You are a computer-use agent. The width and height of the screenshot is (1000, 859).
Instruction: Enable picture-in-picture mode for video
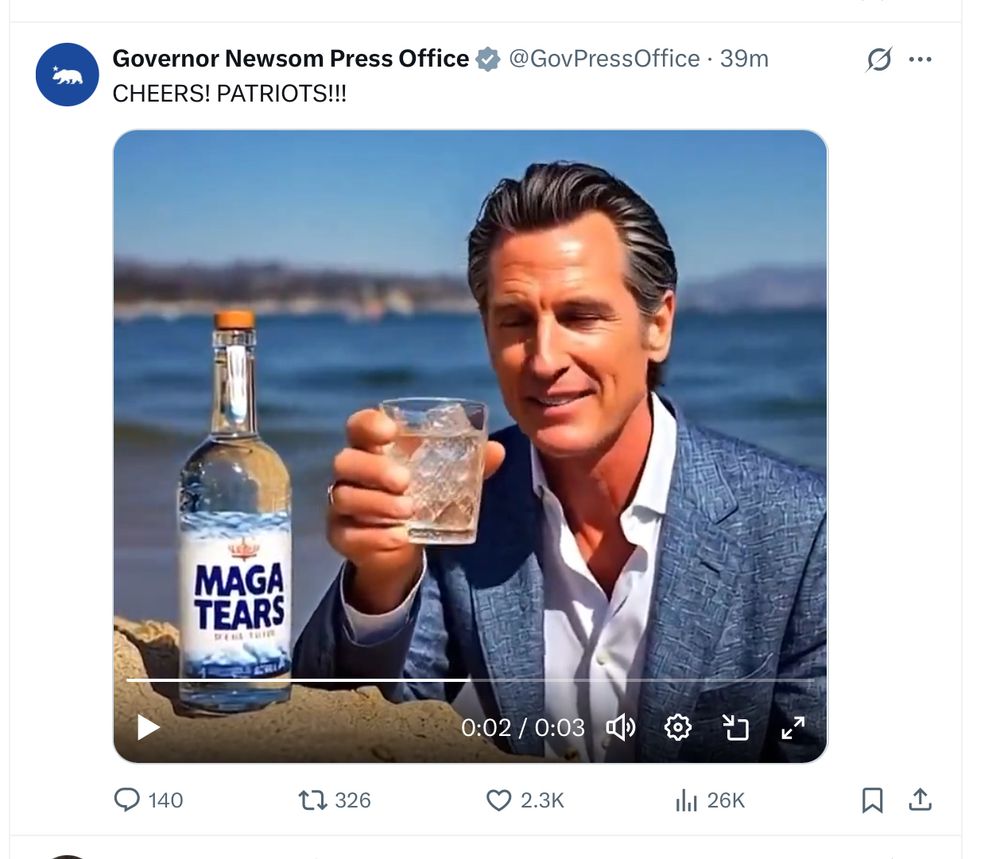tap(735, 727)
